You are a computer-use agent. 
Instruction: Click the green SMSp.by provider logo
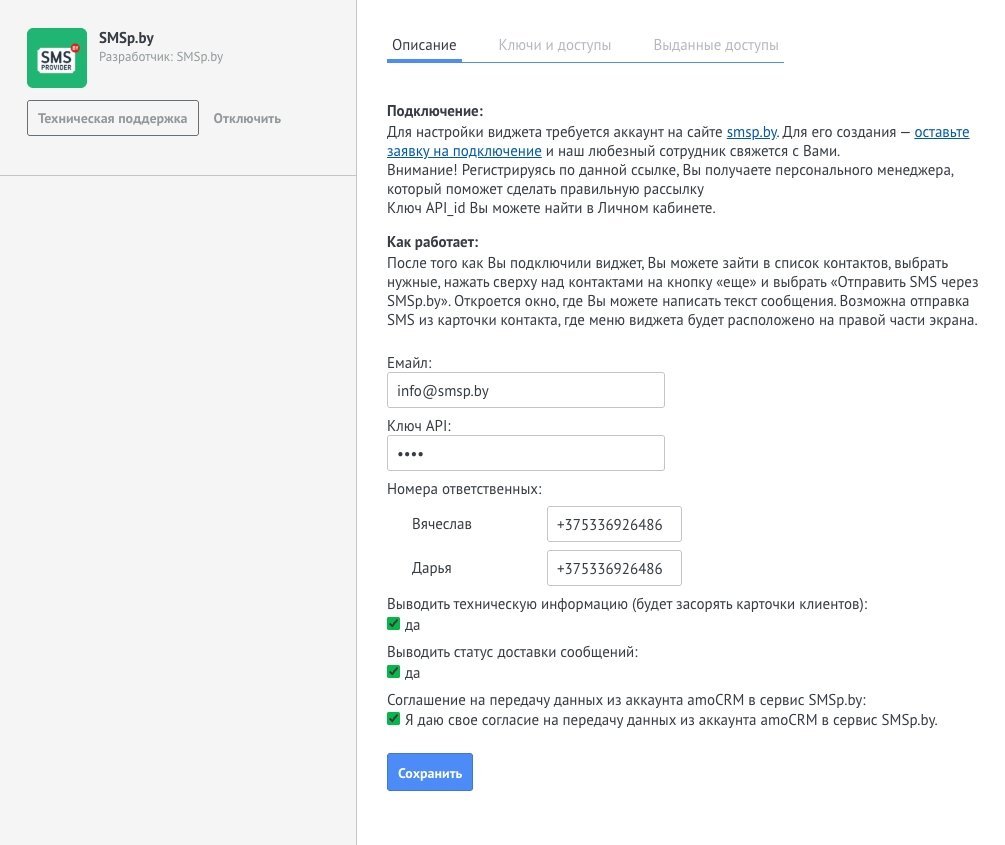57,57
